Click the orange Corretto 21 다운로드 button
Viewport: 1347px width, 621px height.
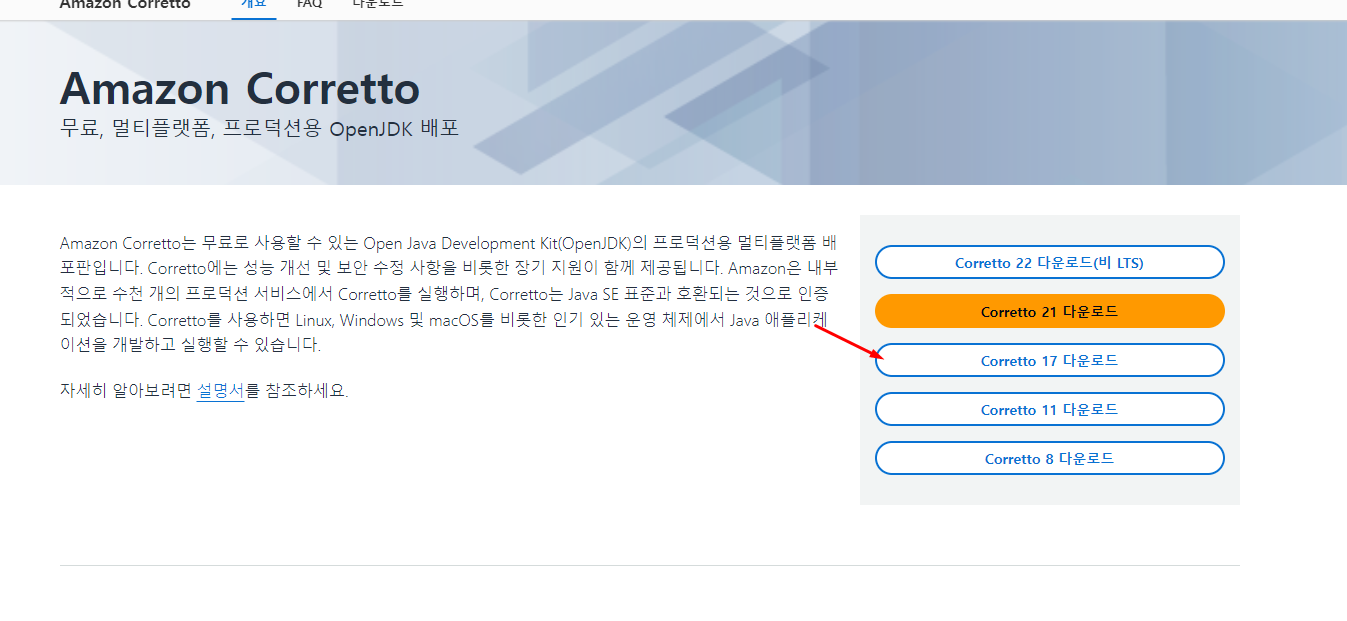(x=1049, y=312)
